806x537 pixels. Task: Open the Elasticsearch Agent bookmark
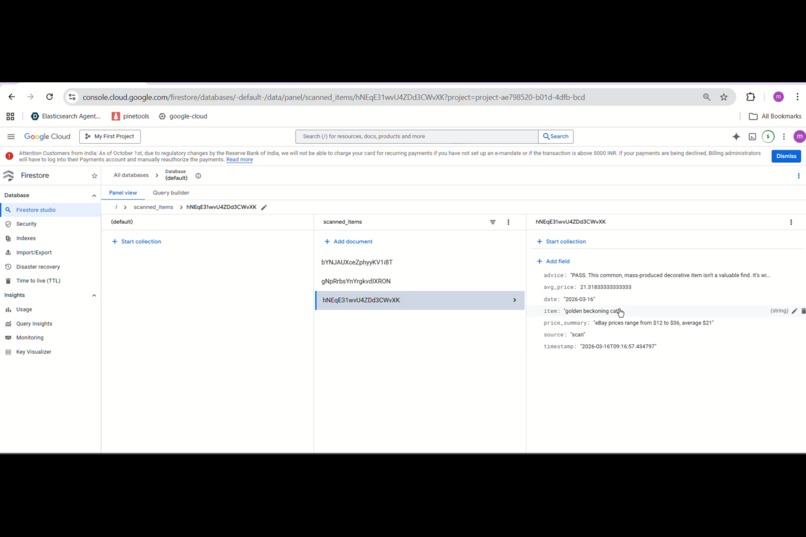pos(66,116)
